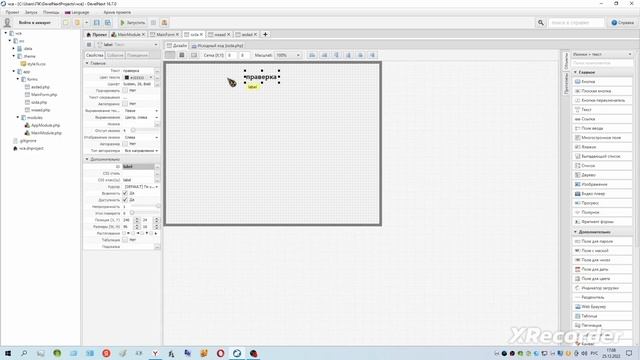The width and height of the screenshot is (640, 360).
Task: Open the Цвет текста color swatch
Action: pos(127,78)
